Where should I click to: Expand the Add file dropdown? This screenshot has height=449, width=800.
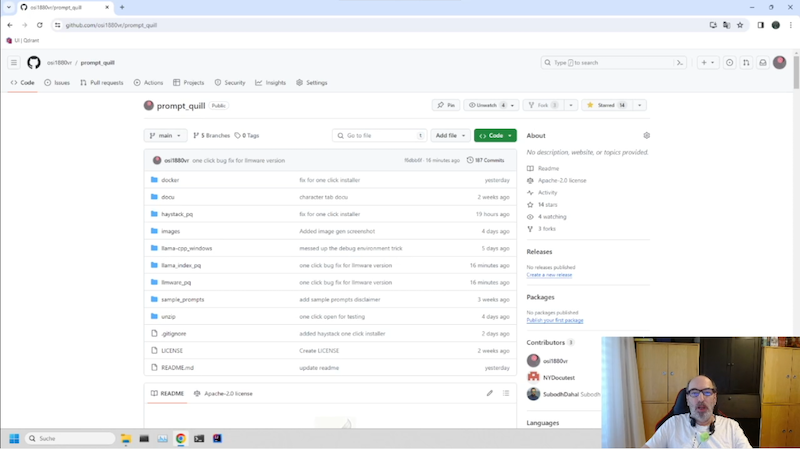coord(450,135)
